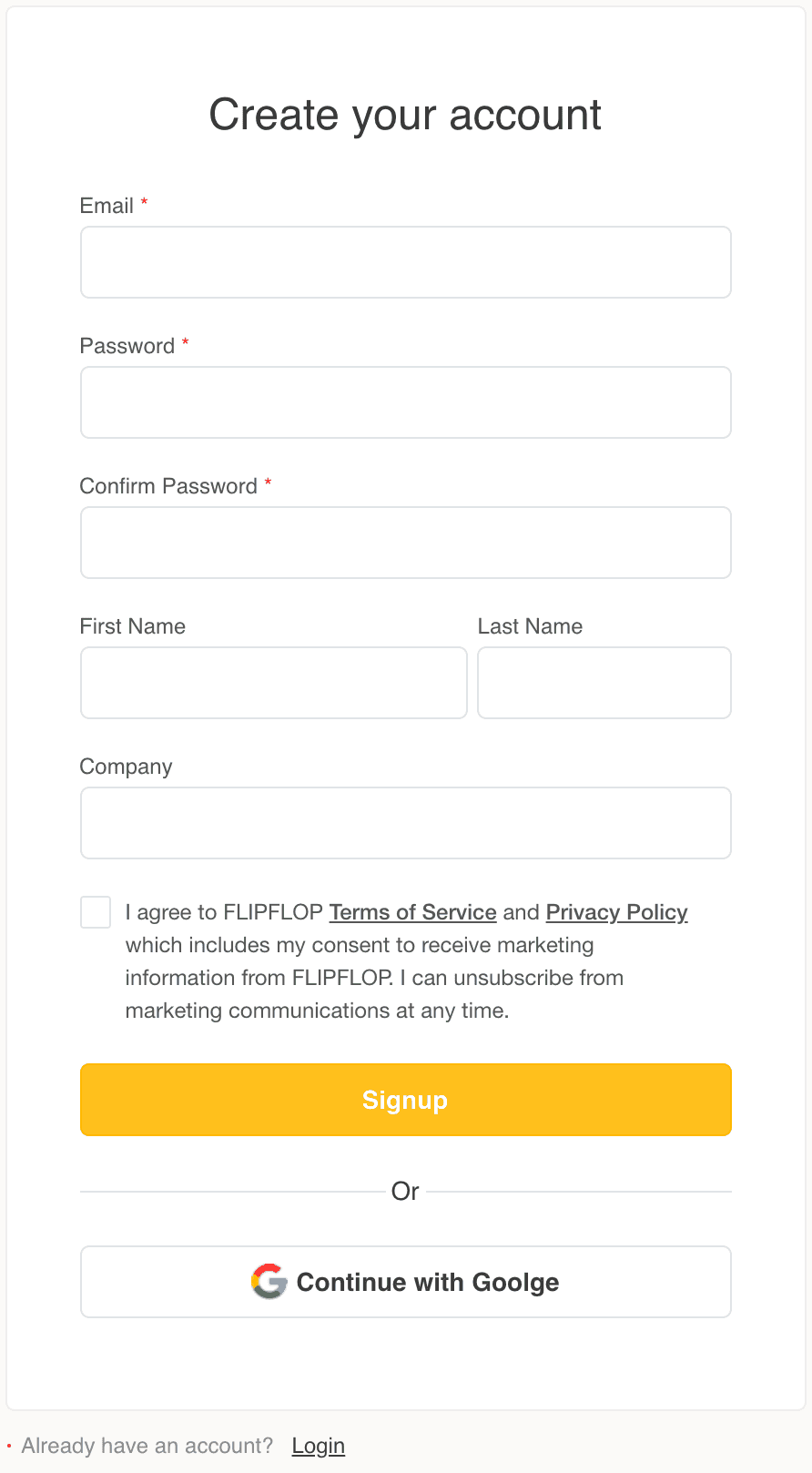The width and height of the screenshot is (812, 1473).
Task: Click the 'Create your account' heading
Action: coord(405,116)
